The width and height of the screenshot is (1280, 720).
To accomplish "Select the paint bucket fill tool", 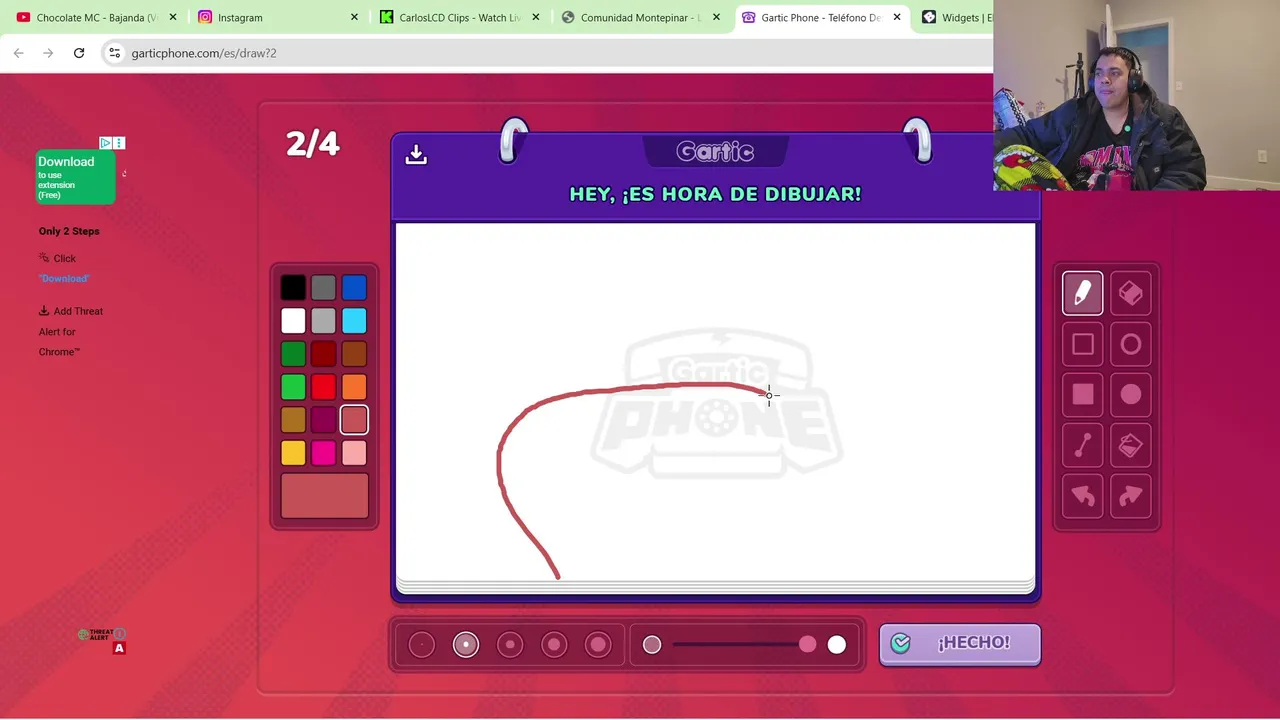I will (x=1131, y=445).
